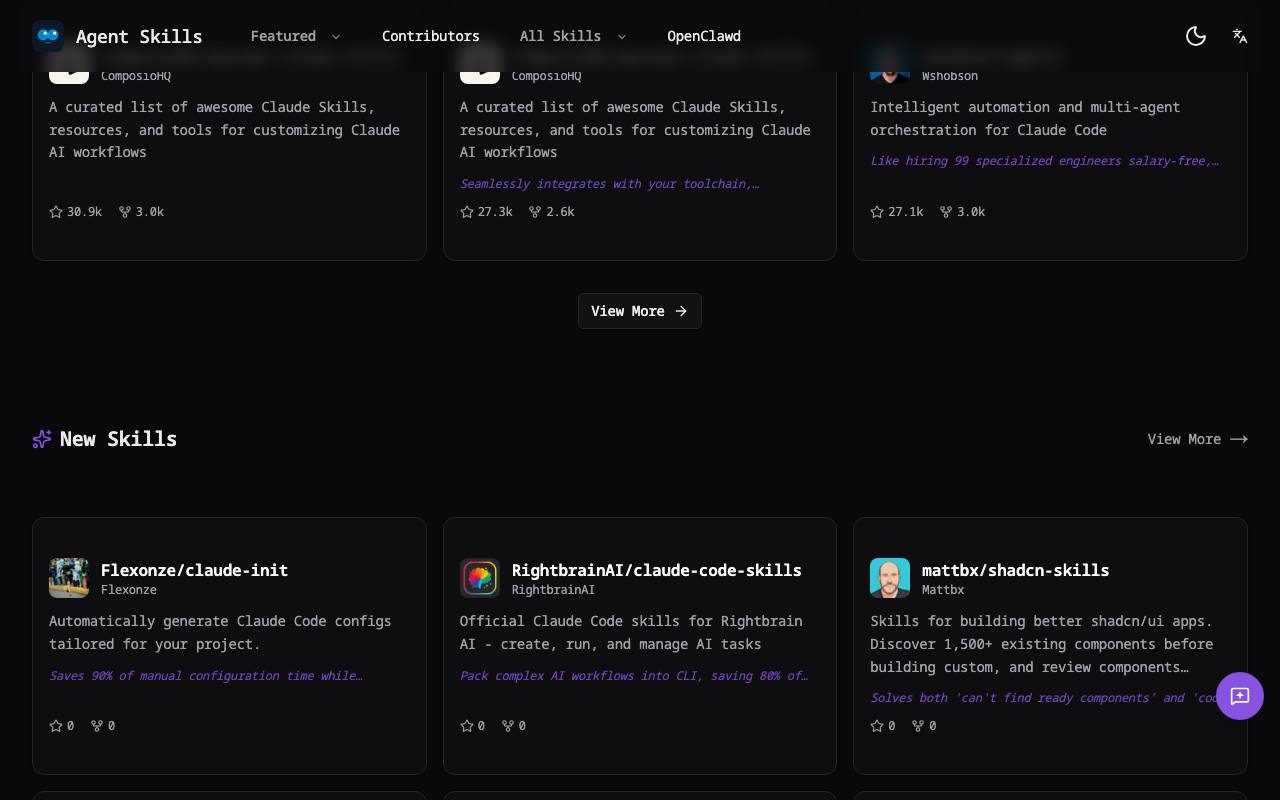Viewport: 1280px width, 800px height.
Task: Click the "27.1k" star count
Action: (x=905, y=212)
